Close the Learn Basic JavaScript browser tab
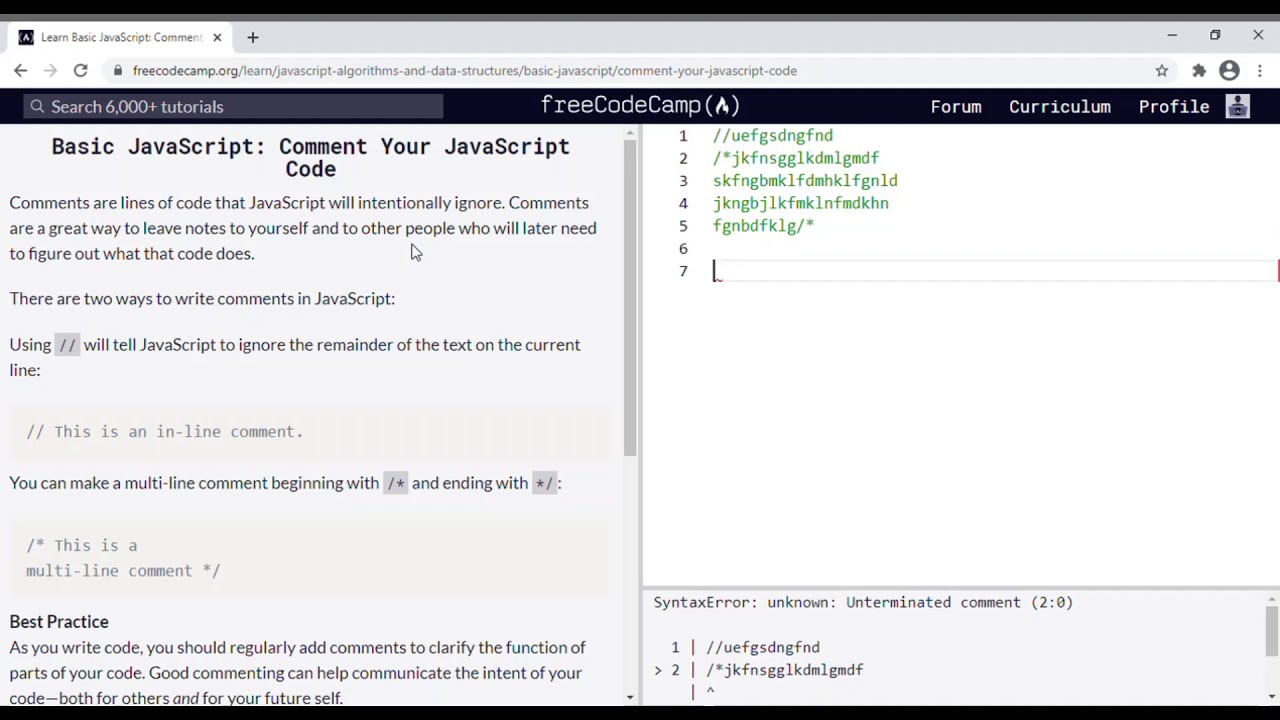Image resolution: width=1280 pixels, height=720 pixels. [x=217, y=37]
